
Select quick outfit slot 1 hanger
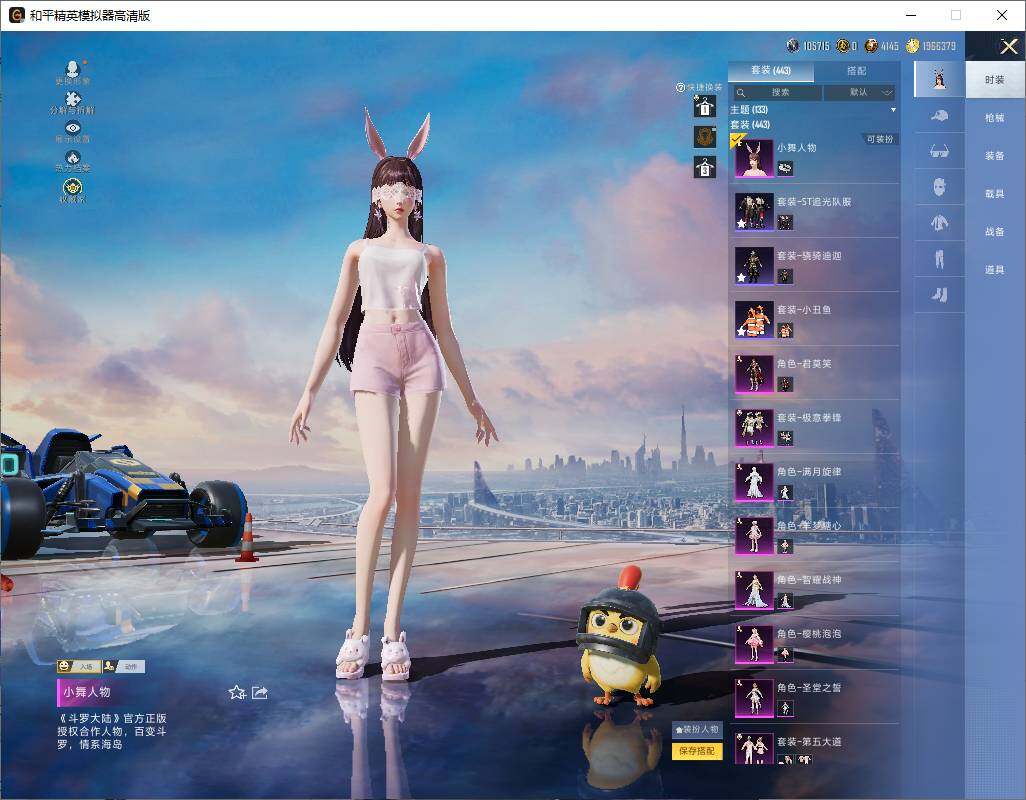tap(705, 107)
